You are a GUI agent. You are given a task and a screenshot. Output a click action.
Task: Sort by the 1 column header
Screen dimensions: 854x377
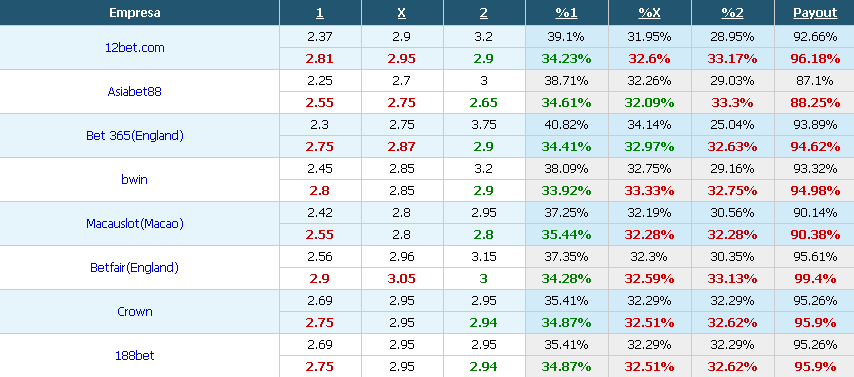click(320, 13)
